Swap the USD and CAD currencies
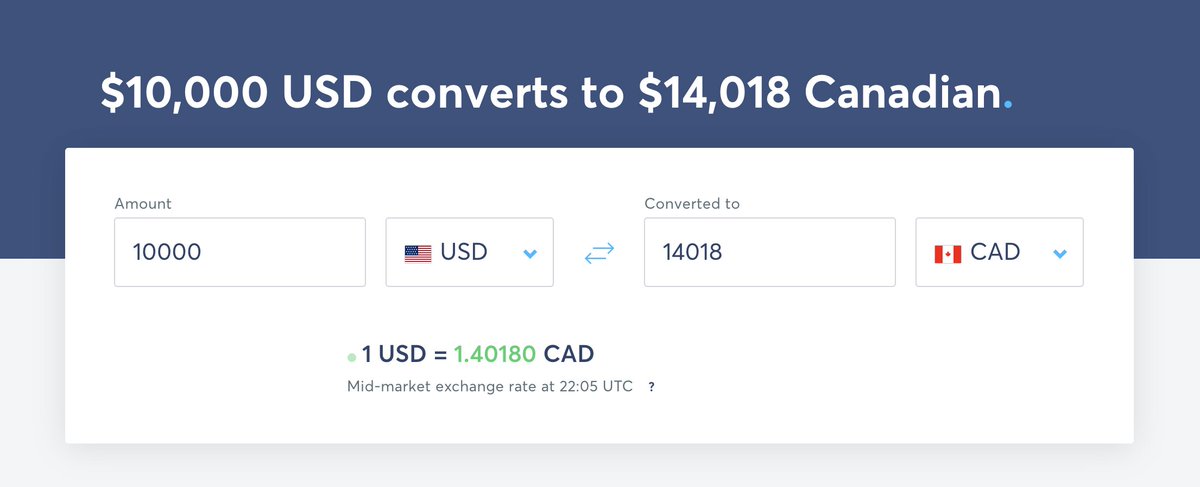 point(598,254)
